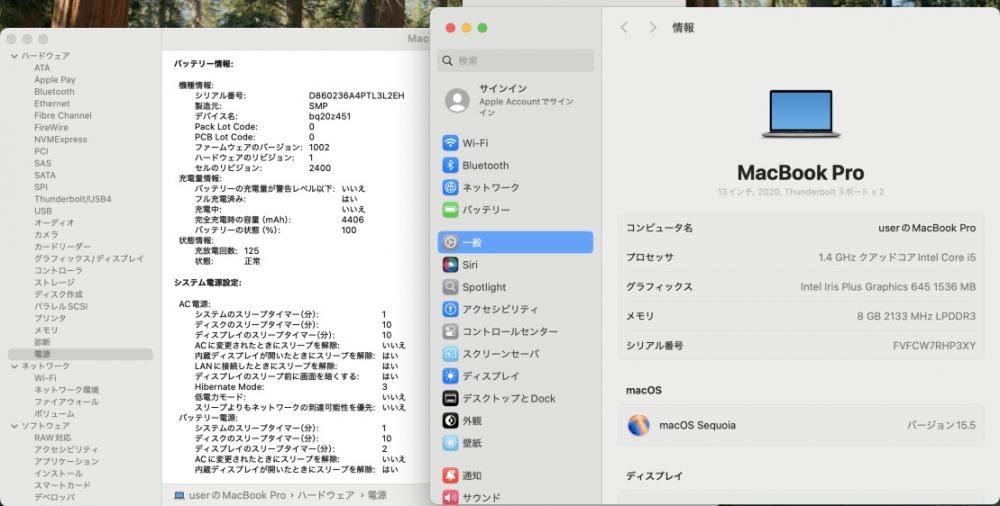Select FireWire tree item
1000x506 pixels.
[51, 128]
